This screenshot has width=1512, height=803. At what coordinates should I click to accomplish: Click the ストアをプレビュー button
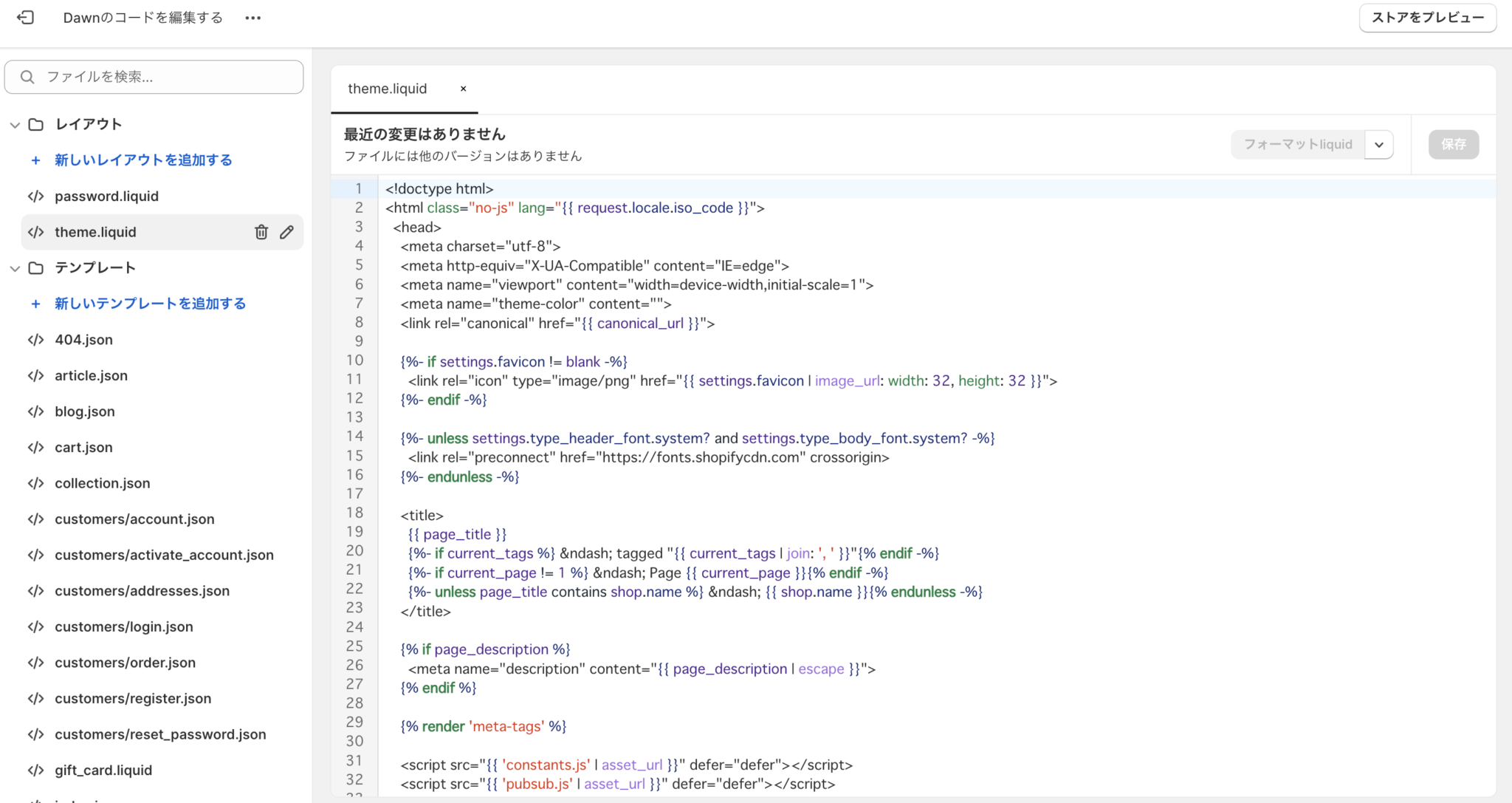[x=1427, y=18]
